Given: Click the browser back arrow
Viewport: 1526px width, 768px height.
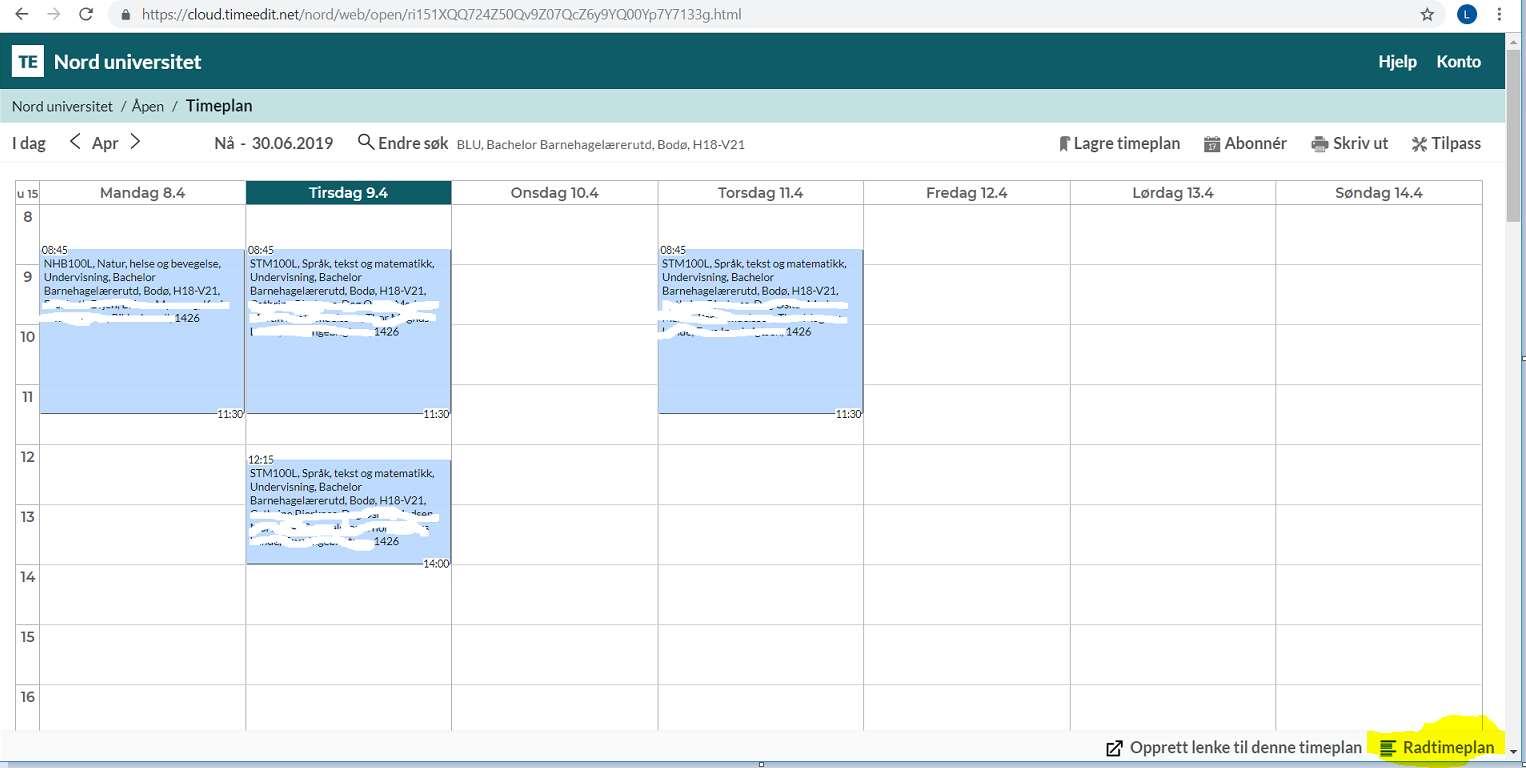Looking at the screenshot, I should click(22, 15).
